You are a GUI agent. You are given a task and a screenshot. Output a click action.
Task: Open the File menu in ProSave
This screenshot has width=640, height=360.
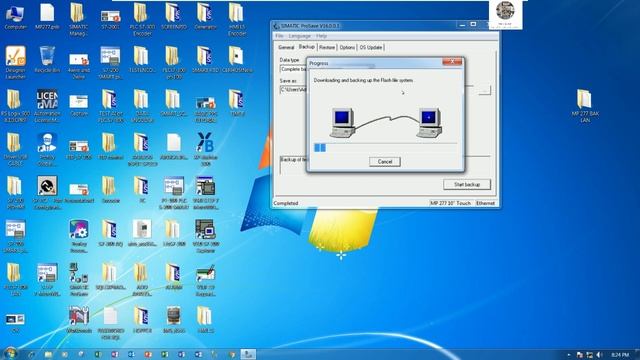279,36
